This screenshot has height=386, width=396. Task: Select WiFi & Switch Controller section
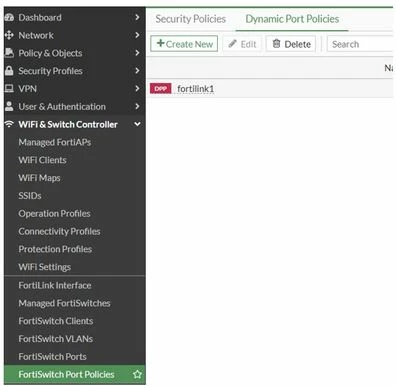tap(75, 124)
